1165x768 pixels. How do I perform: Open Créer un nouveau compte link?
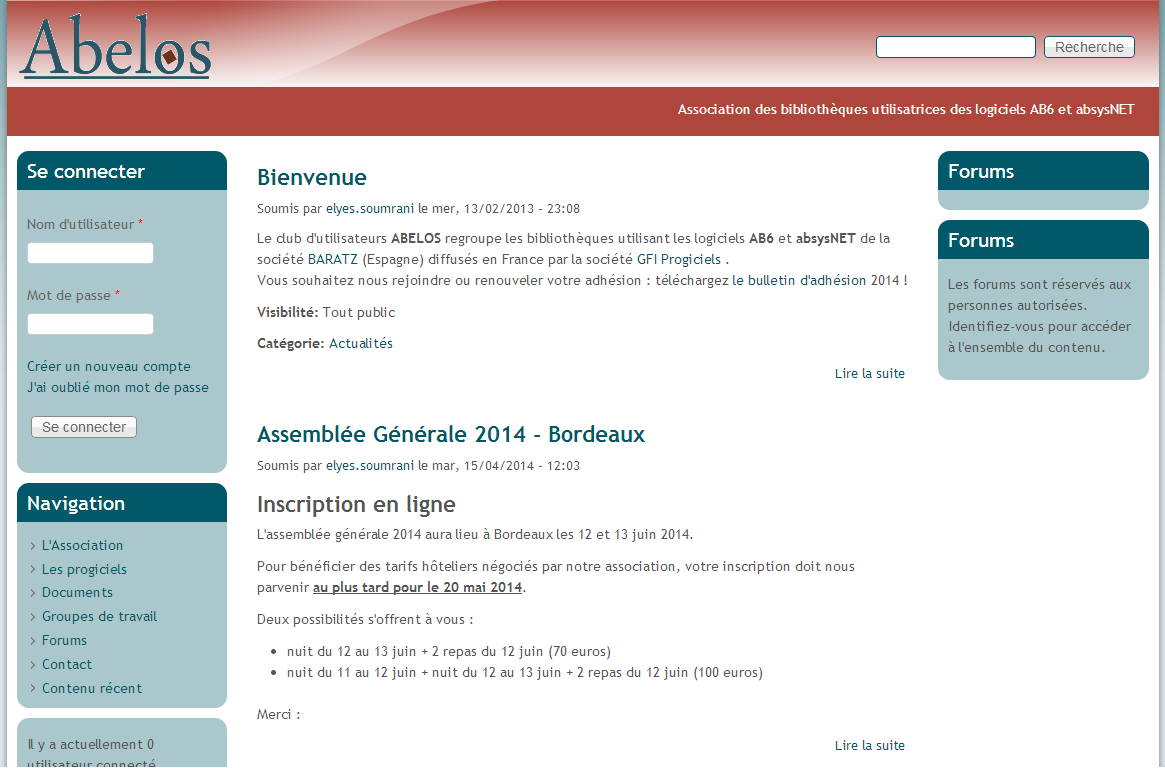coord(109,366)
